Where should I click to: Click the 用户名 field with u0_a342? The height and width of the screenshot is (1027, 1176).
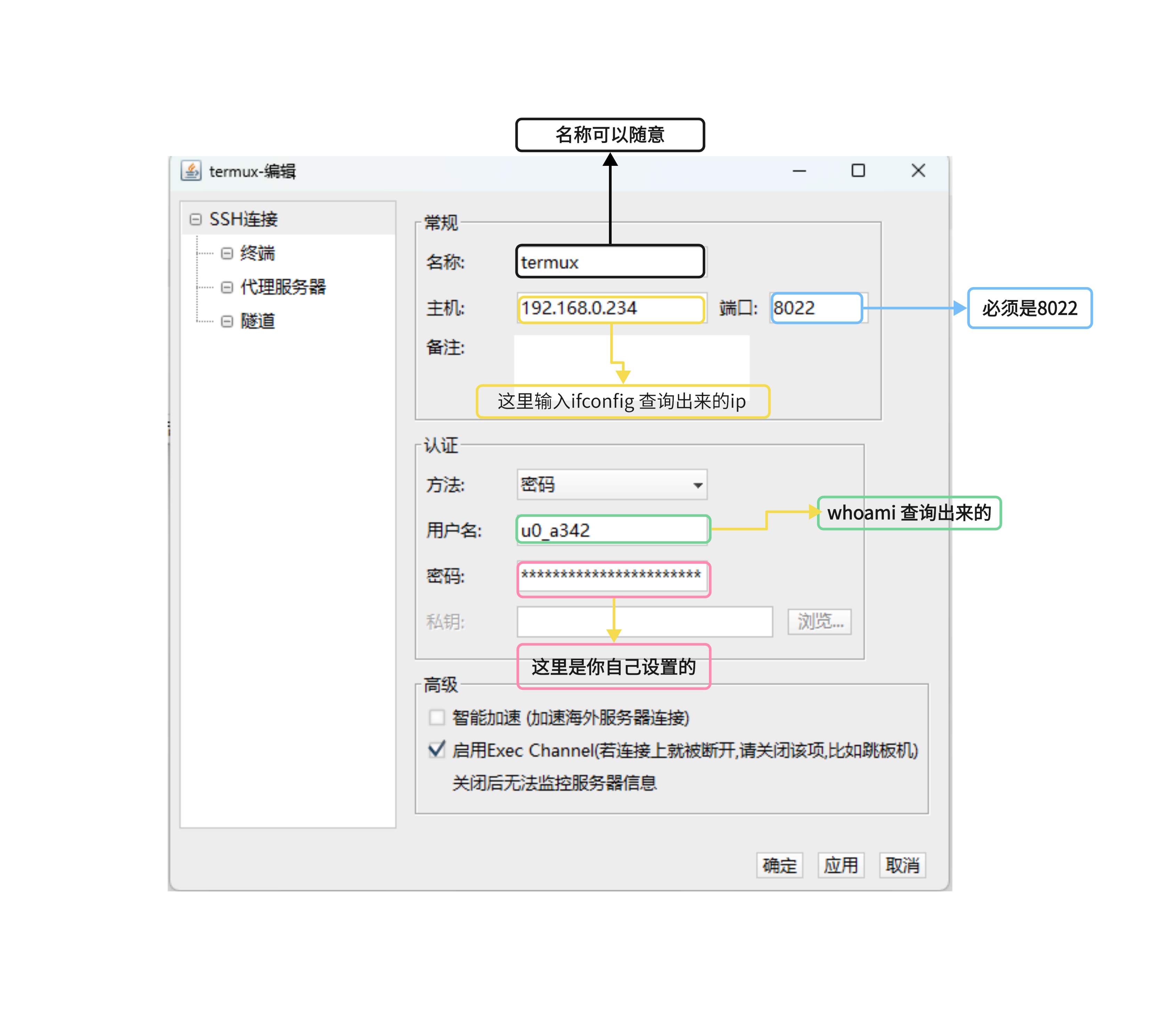612,530
